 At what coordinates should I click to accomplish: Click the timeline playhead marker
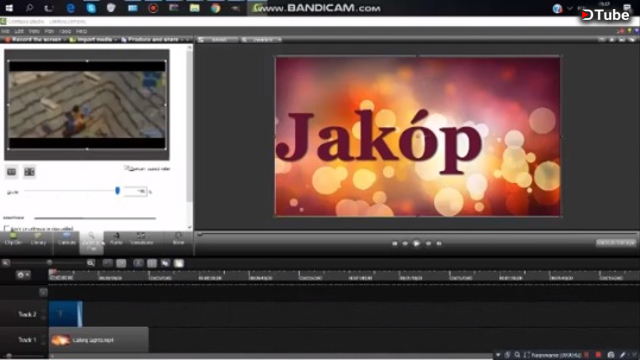(52, 272)
